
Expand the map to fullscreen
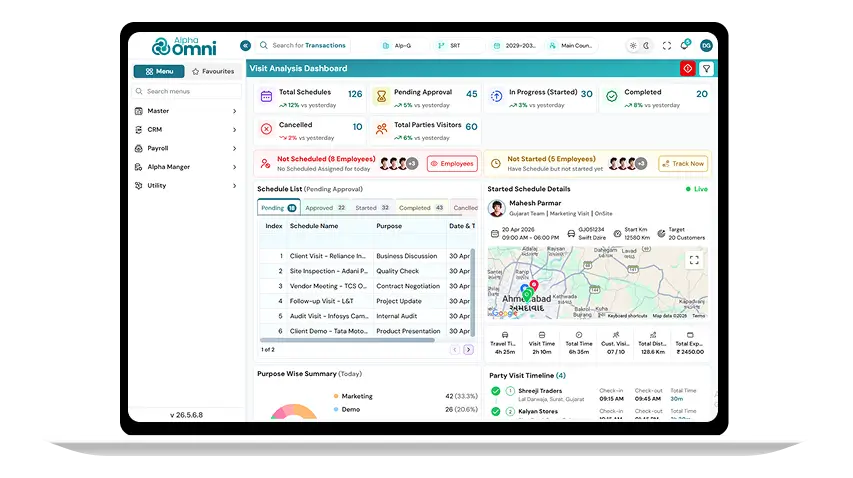[x=694, y=260]
